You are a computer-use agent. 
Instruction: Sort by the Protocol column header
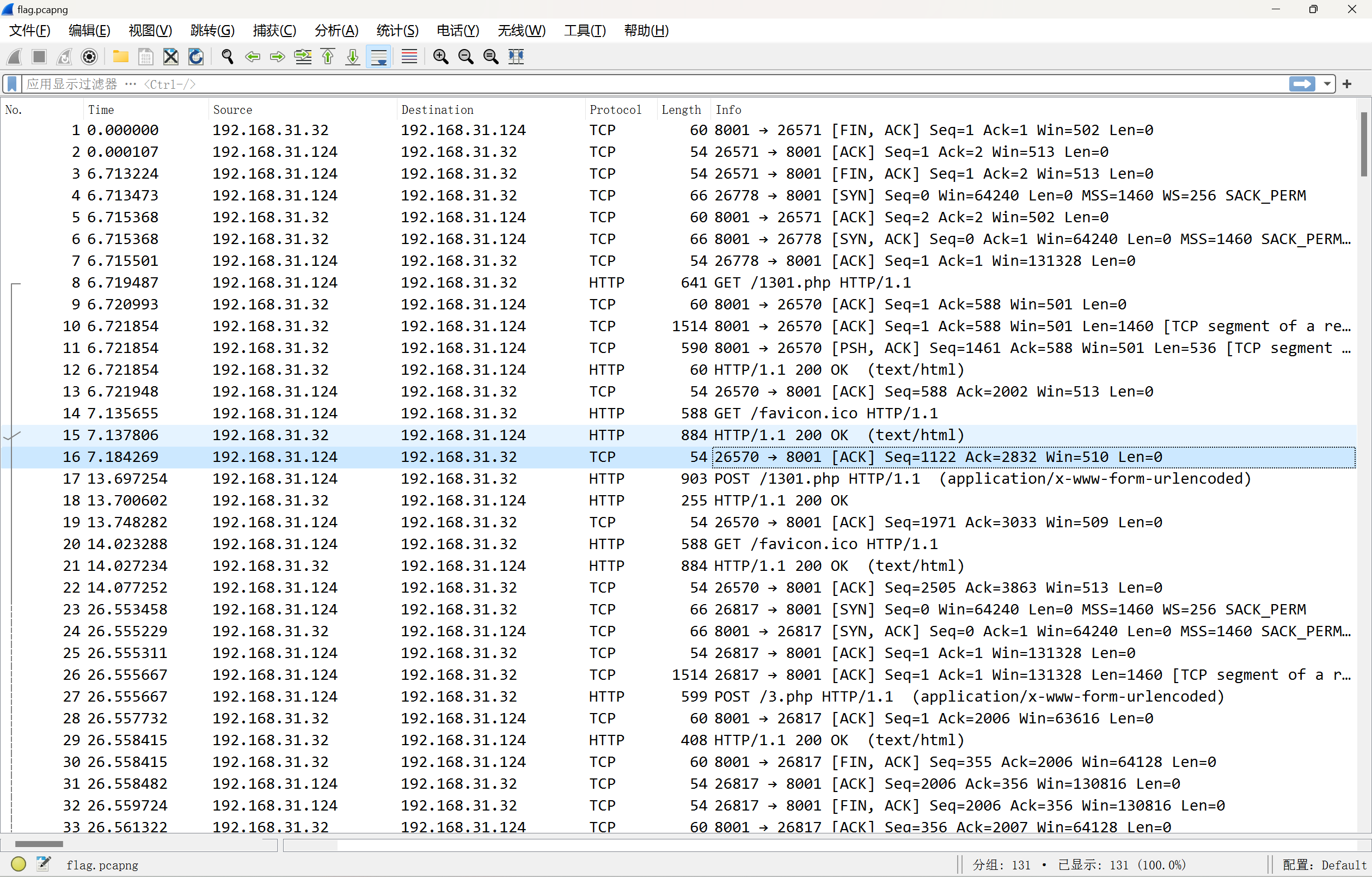pos(621,109)
